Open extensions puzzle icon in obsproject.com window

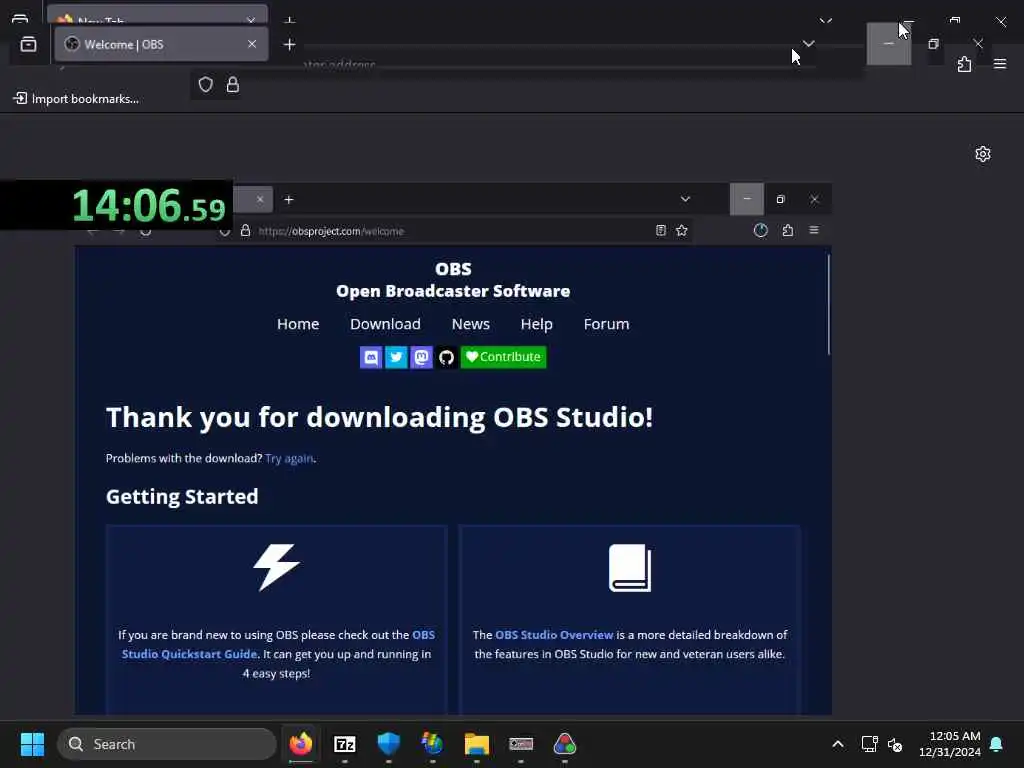[x=788, y=231]
